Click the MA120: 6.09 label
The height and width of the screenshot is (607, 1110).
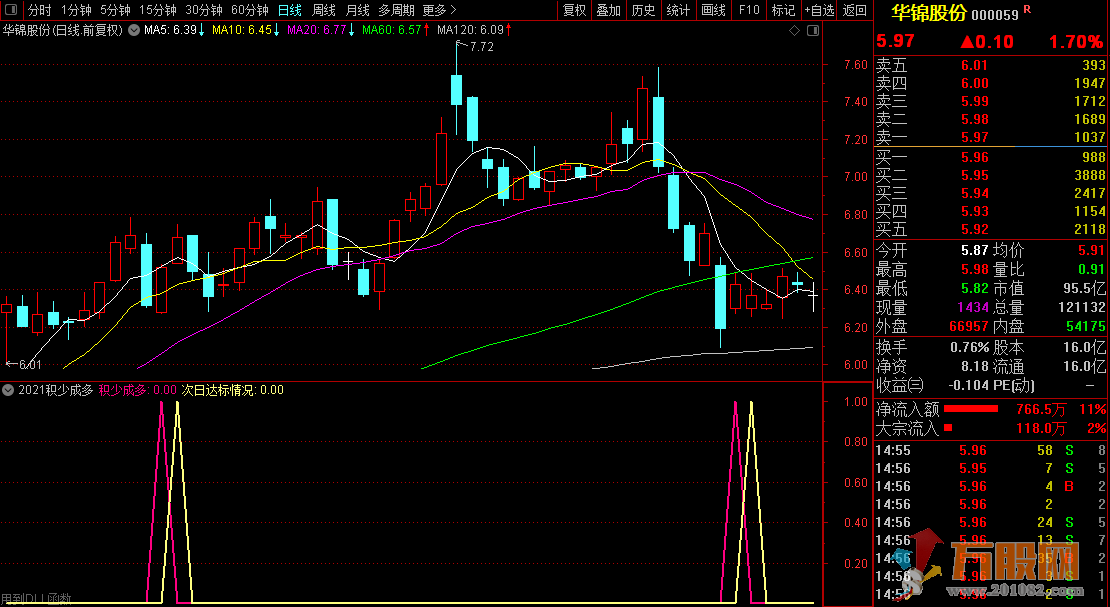point(470,30)
